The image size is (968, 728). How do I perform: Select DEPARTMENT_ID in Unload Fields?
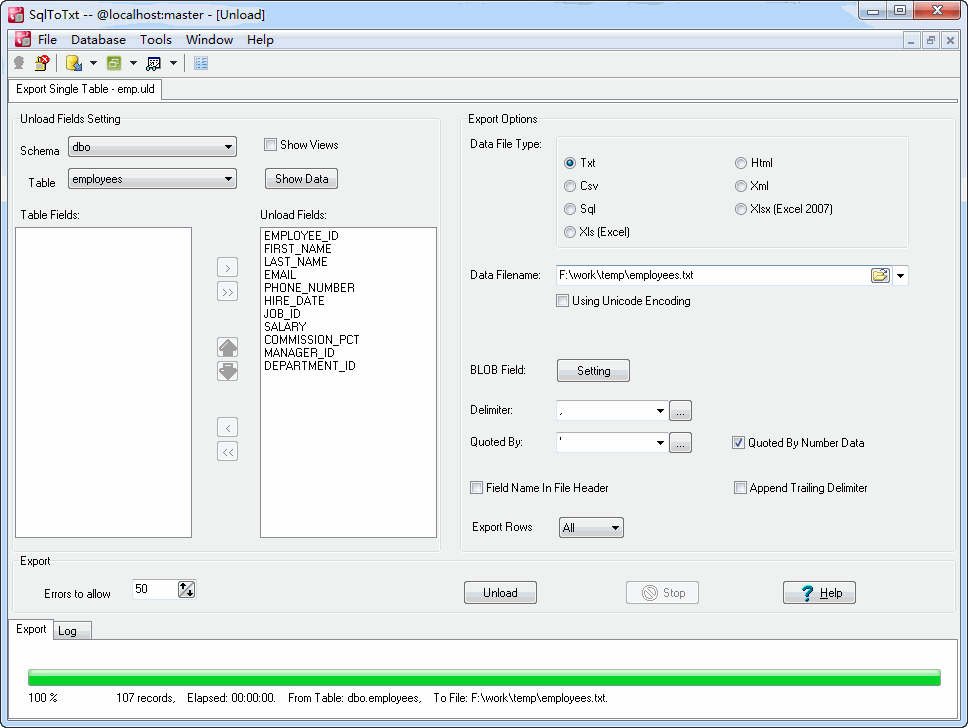tap(310, 366)
